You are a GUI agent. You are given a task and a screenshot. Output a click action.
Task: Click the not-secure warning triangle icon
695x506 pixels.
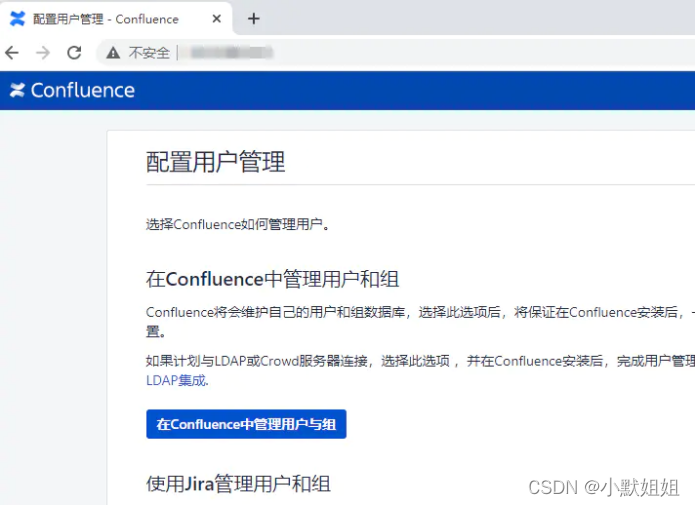(x=113, y=53)
